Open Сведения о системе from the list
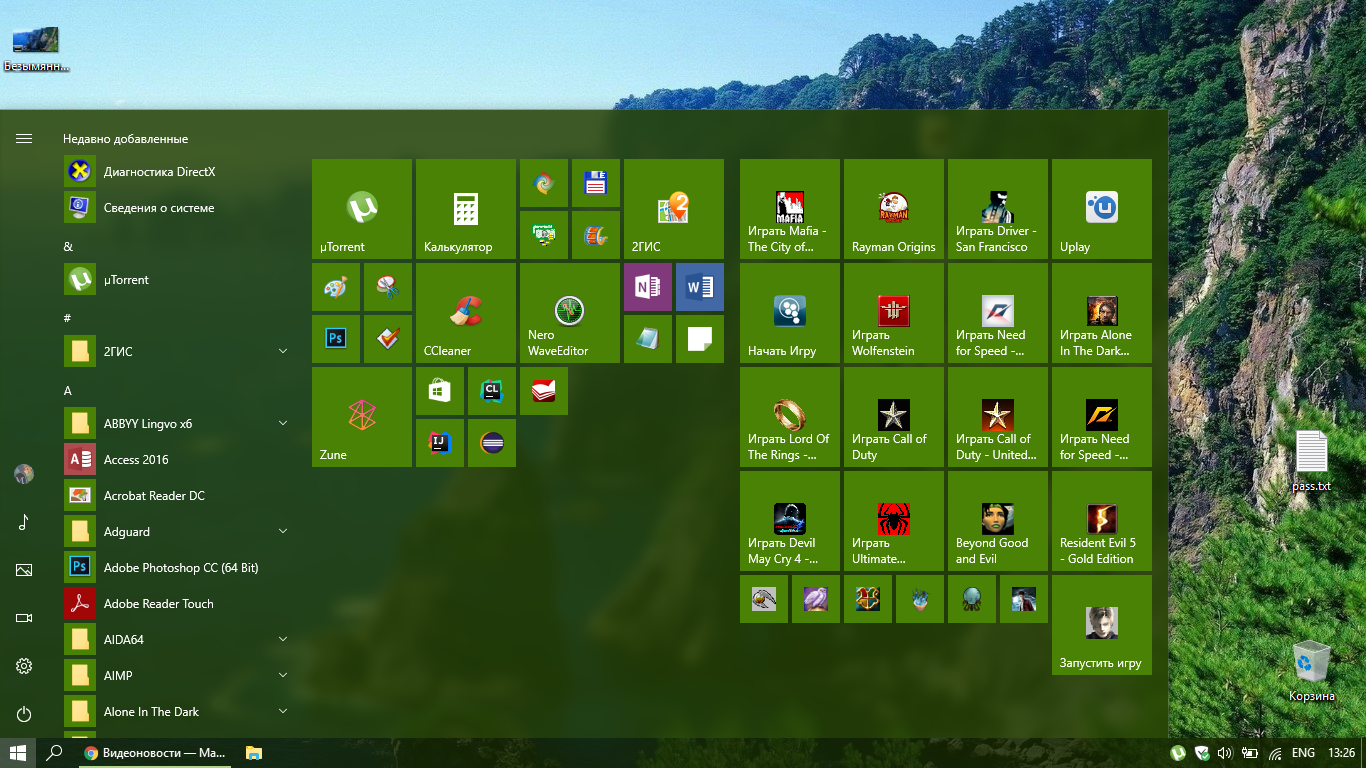The image size is (1366, 768). pyautogui.click(x=180, y=207)
